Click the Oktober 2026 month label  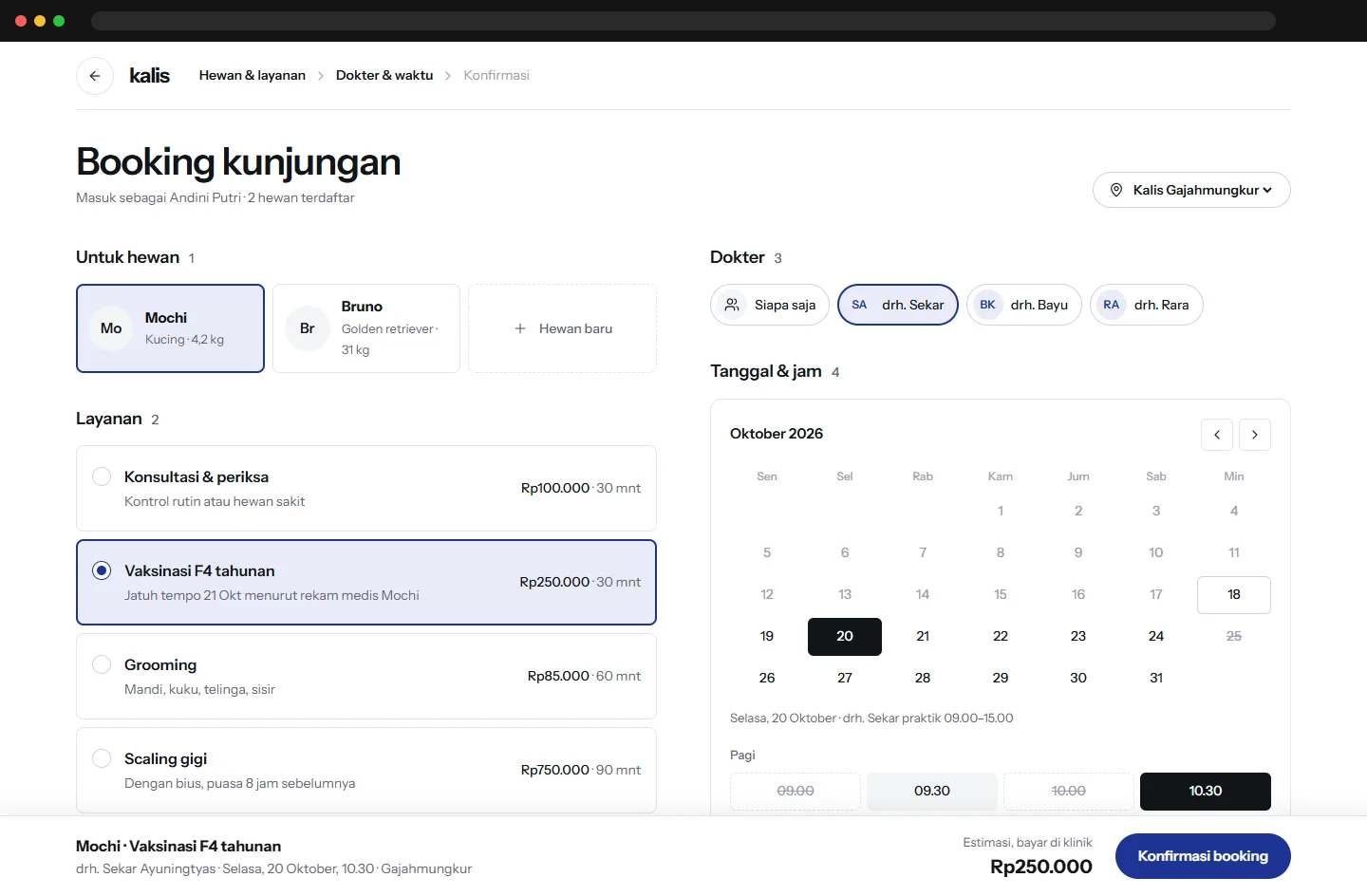(777, 434)
